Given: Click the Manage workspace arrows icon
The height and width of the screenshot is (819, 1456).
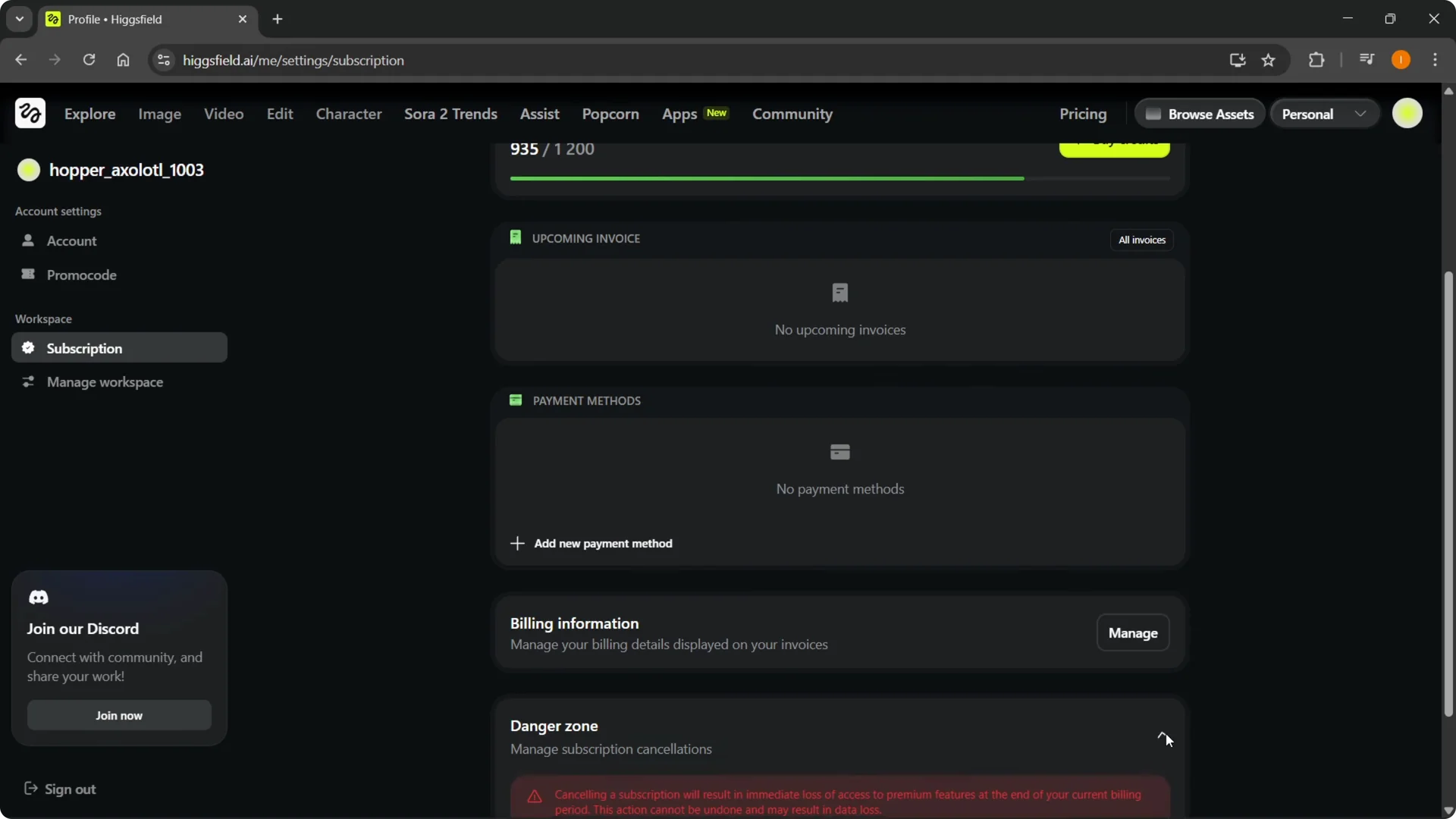Looking at the screenshot, I should click(28, 382).
